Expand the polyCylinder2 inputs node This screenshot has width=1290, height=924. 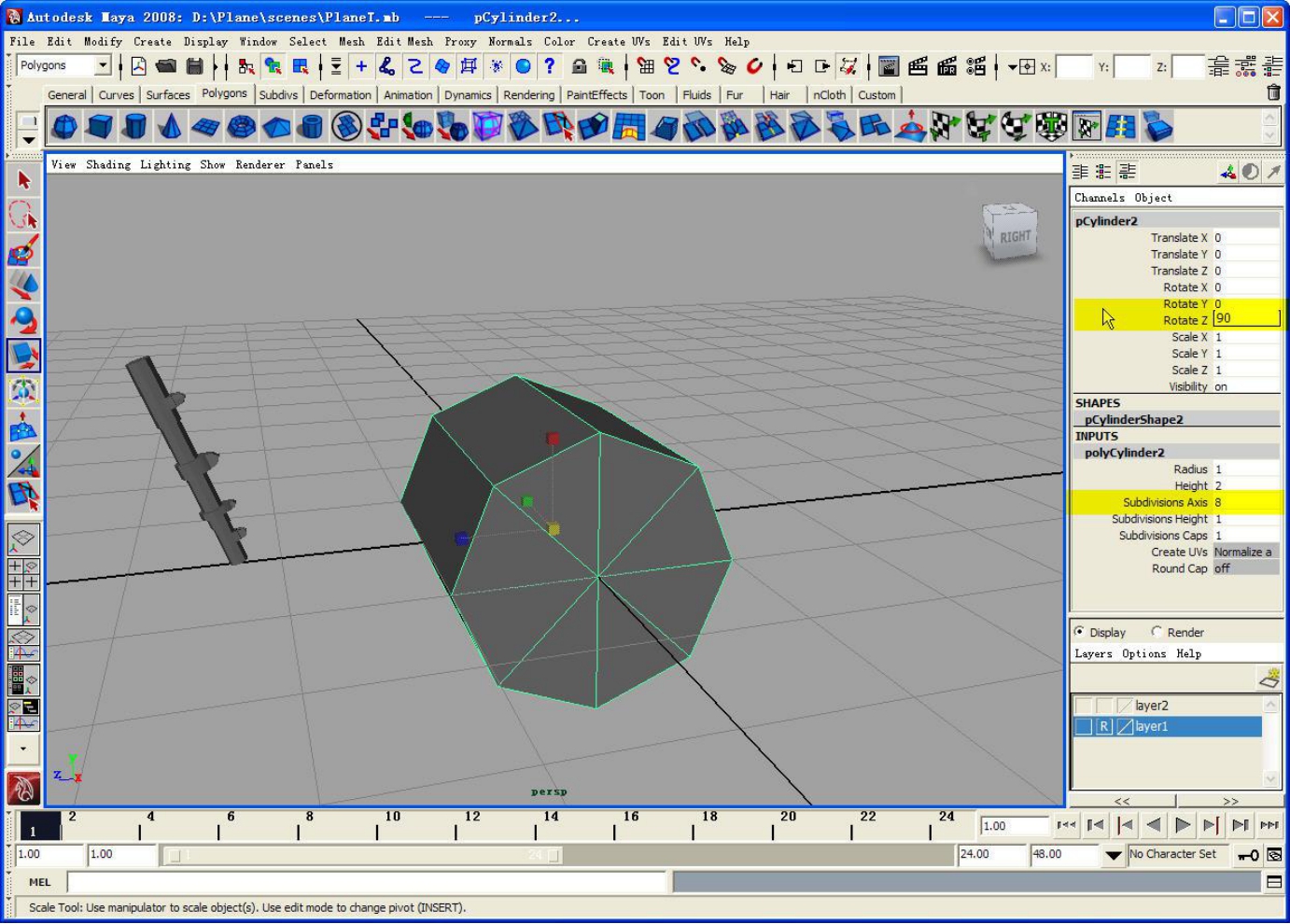pyautogui.click(x=1124, y=453)
